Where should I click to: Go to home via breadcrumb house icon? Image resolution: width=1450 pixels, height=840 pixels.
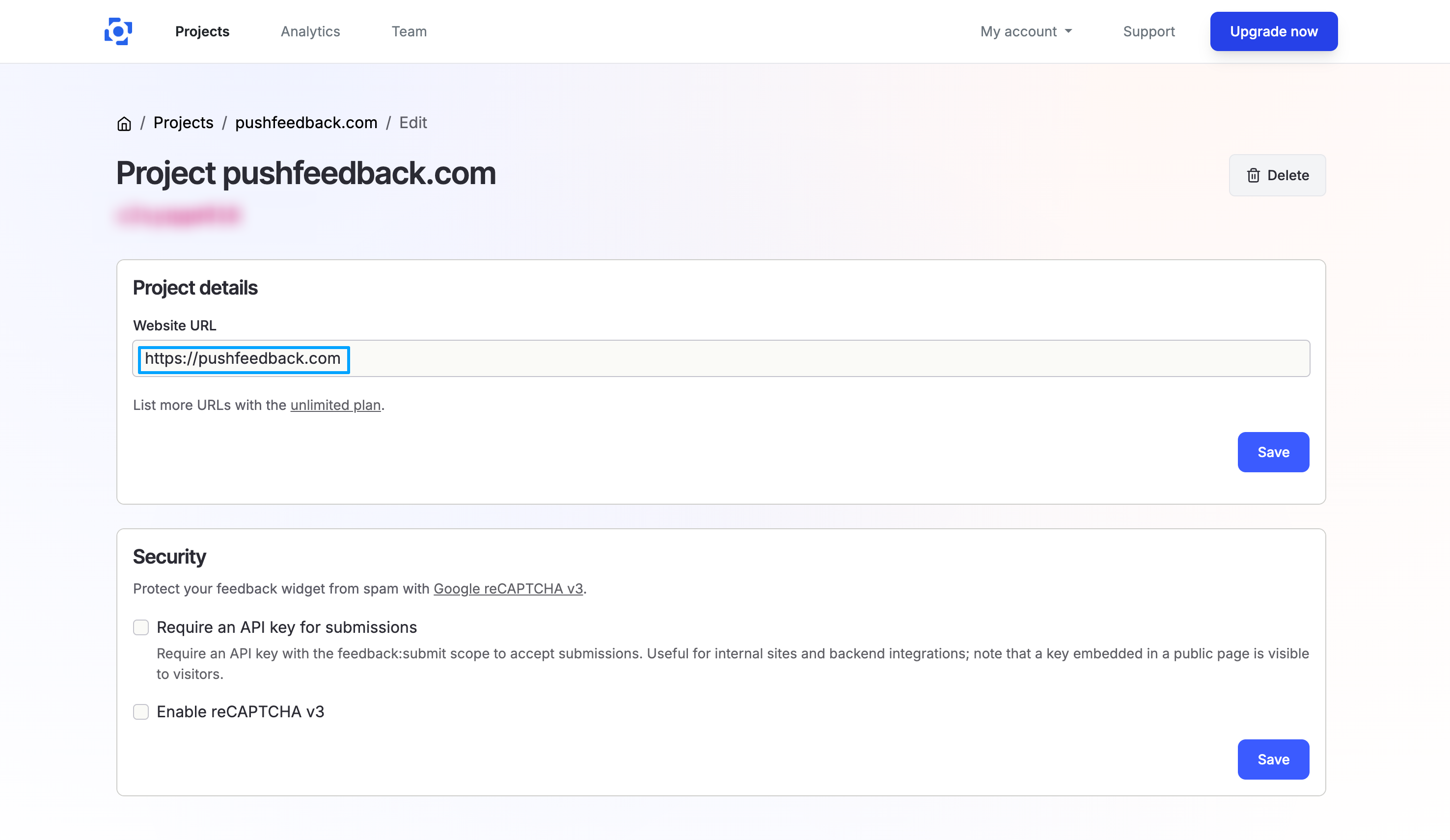tap(124, 123)
